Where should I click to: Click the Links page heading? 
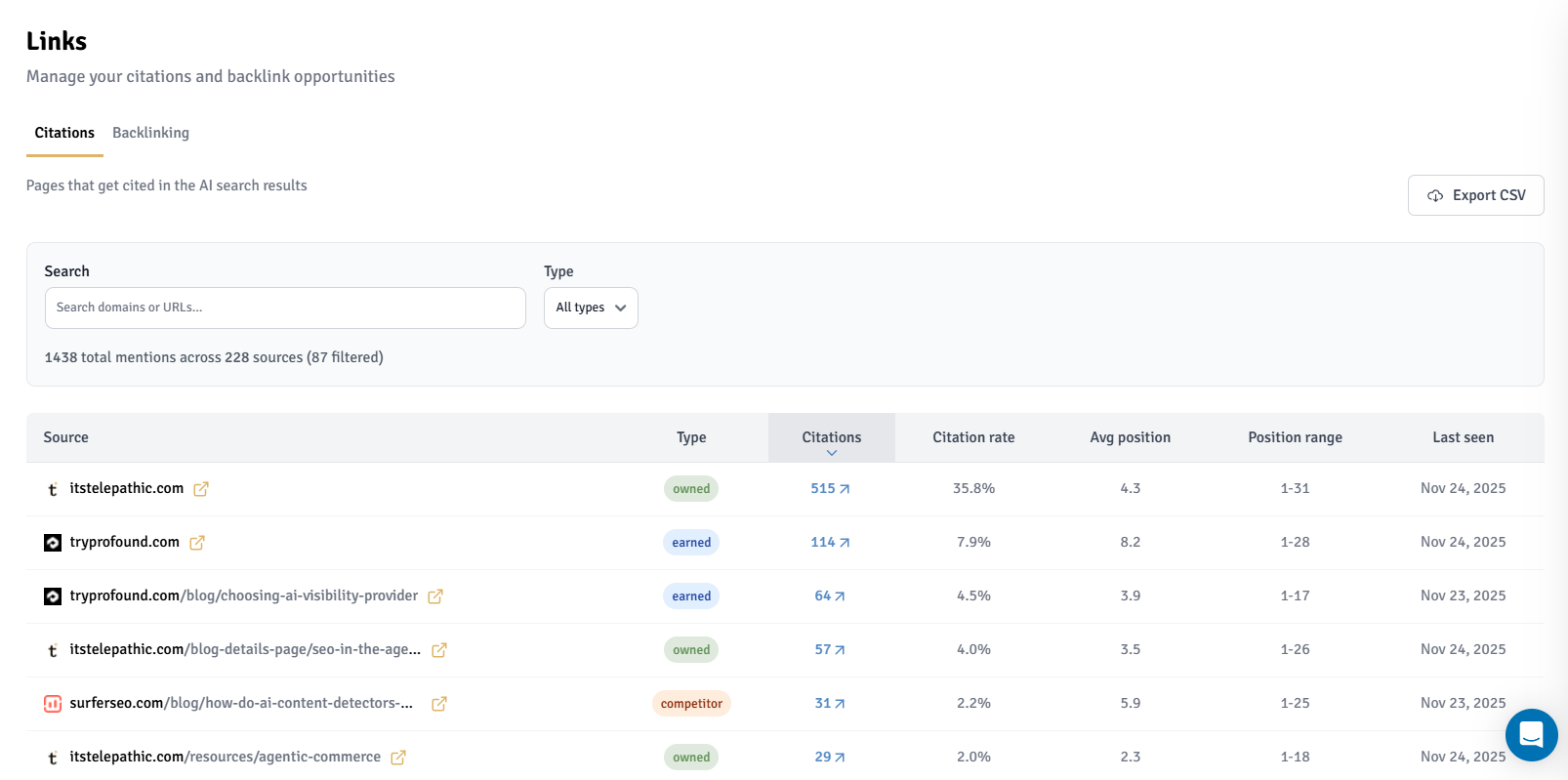point(57,41)
